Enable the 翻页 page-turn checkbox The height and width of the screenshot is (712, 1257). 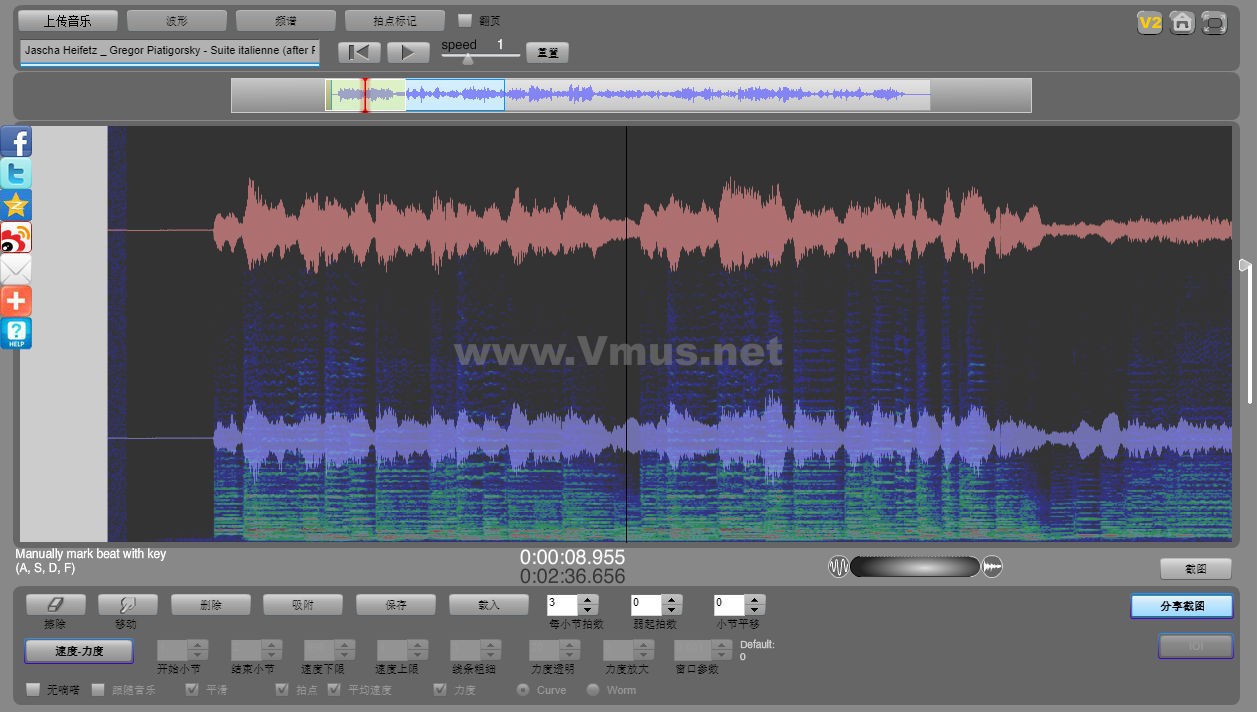click(465, 20)
